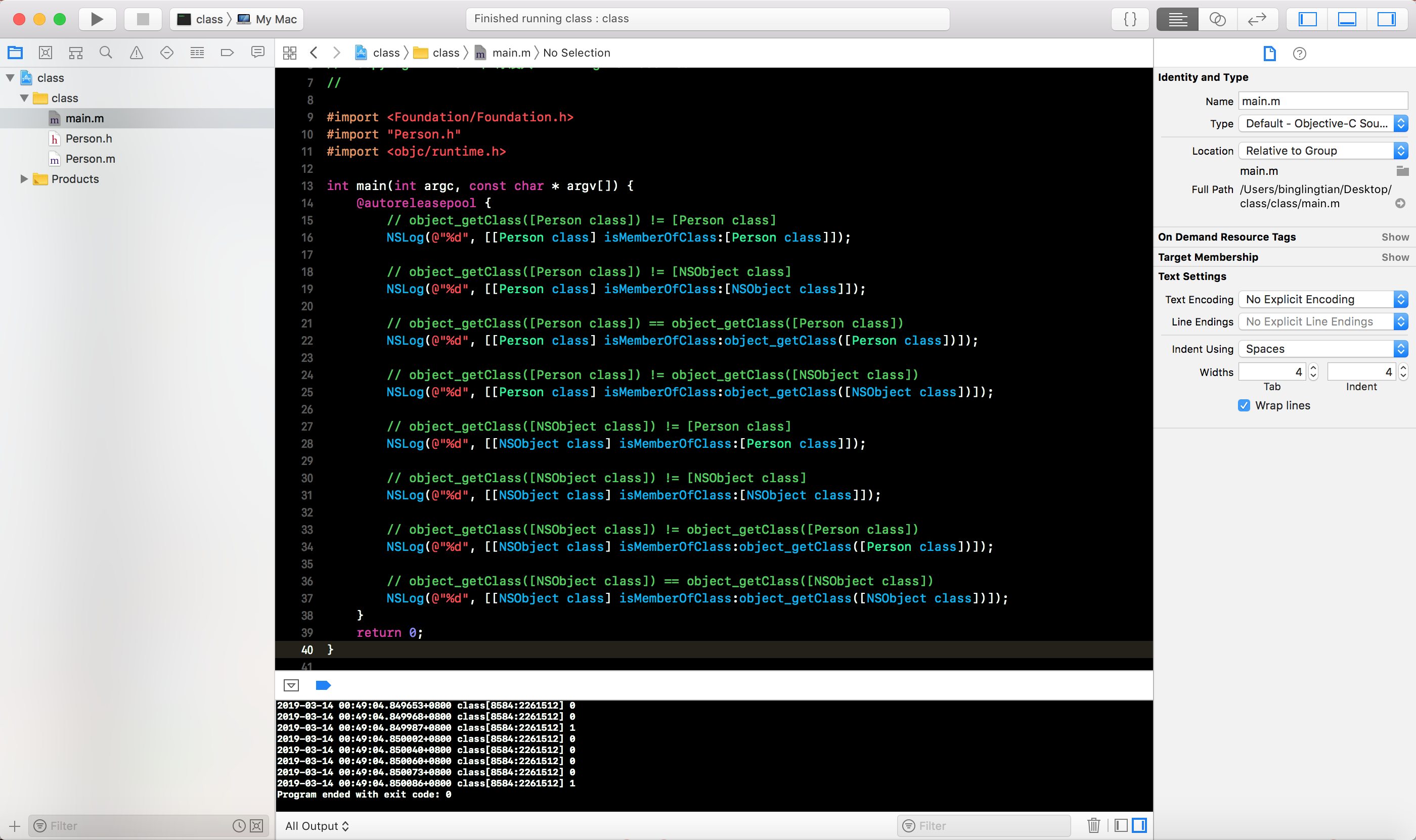1416x840 pixels.
Task: Open Quick Help inspector tab
Action: pos(1299,54)
